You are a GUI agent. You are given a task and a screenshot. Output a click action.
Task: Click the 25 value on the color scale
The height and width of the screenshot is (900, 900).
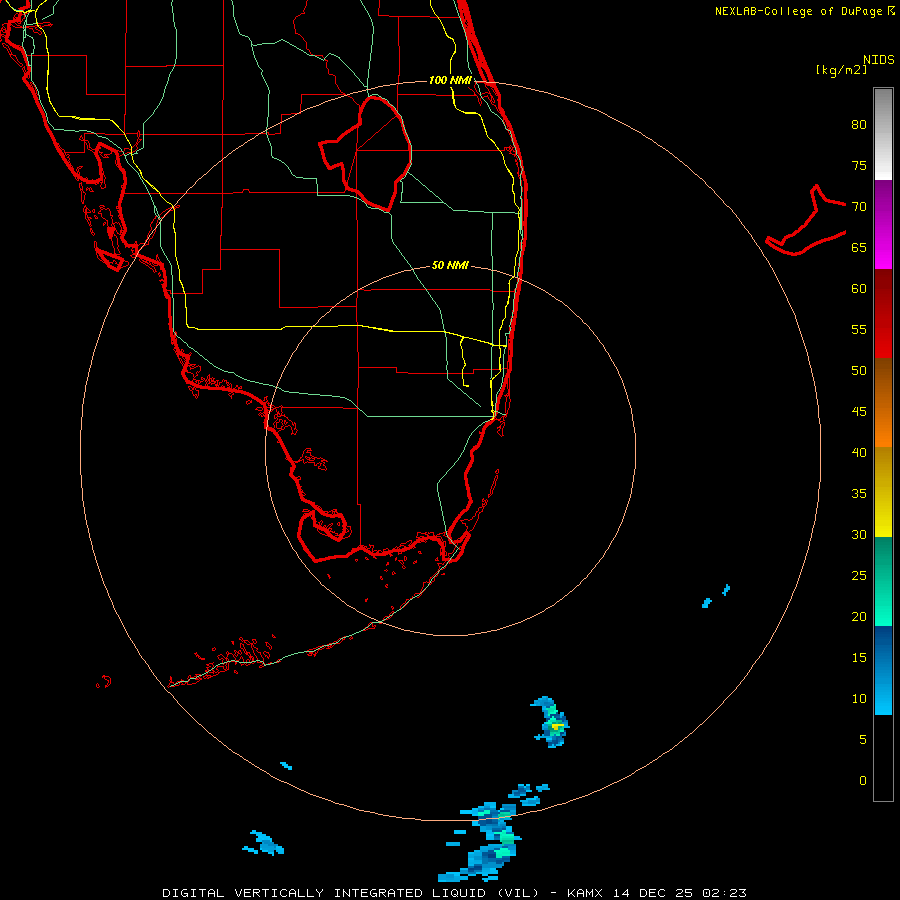pyautogui.click(x=859, y=576)
